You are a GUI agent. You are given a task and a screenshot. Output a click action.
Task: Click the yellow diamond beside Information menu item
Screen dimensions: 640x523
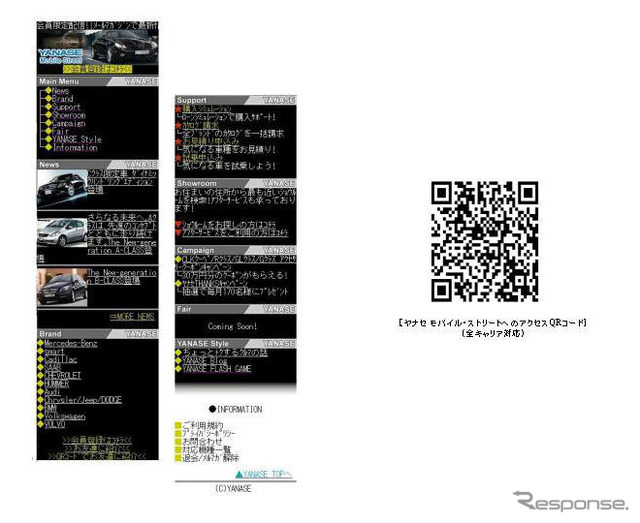point(48,147)
